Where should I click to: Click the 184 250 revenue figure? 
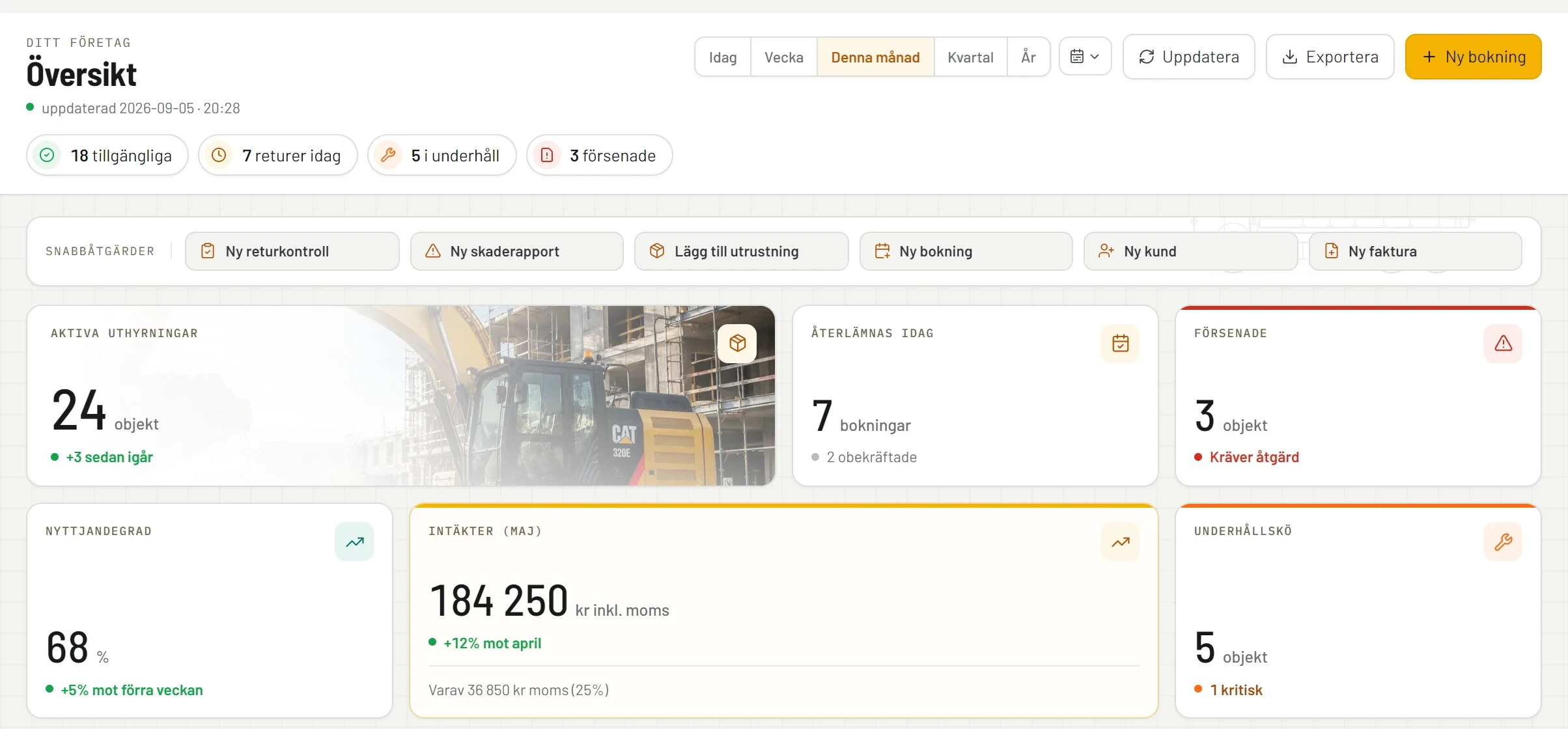coord(499,600)
